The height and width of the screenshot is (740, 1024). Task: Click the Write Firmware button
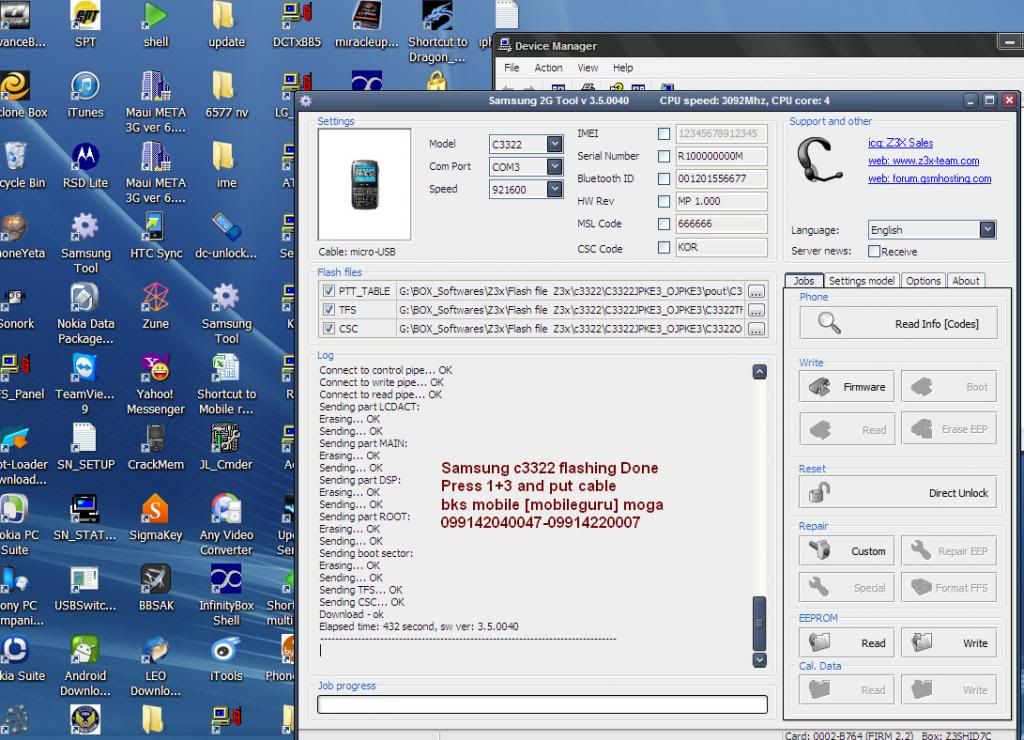(847, 387)
